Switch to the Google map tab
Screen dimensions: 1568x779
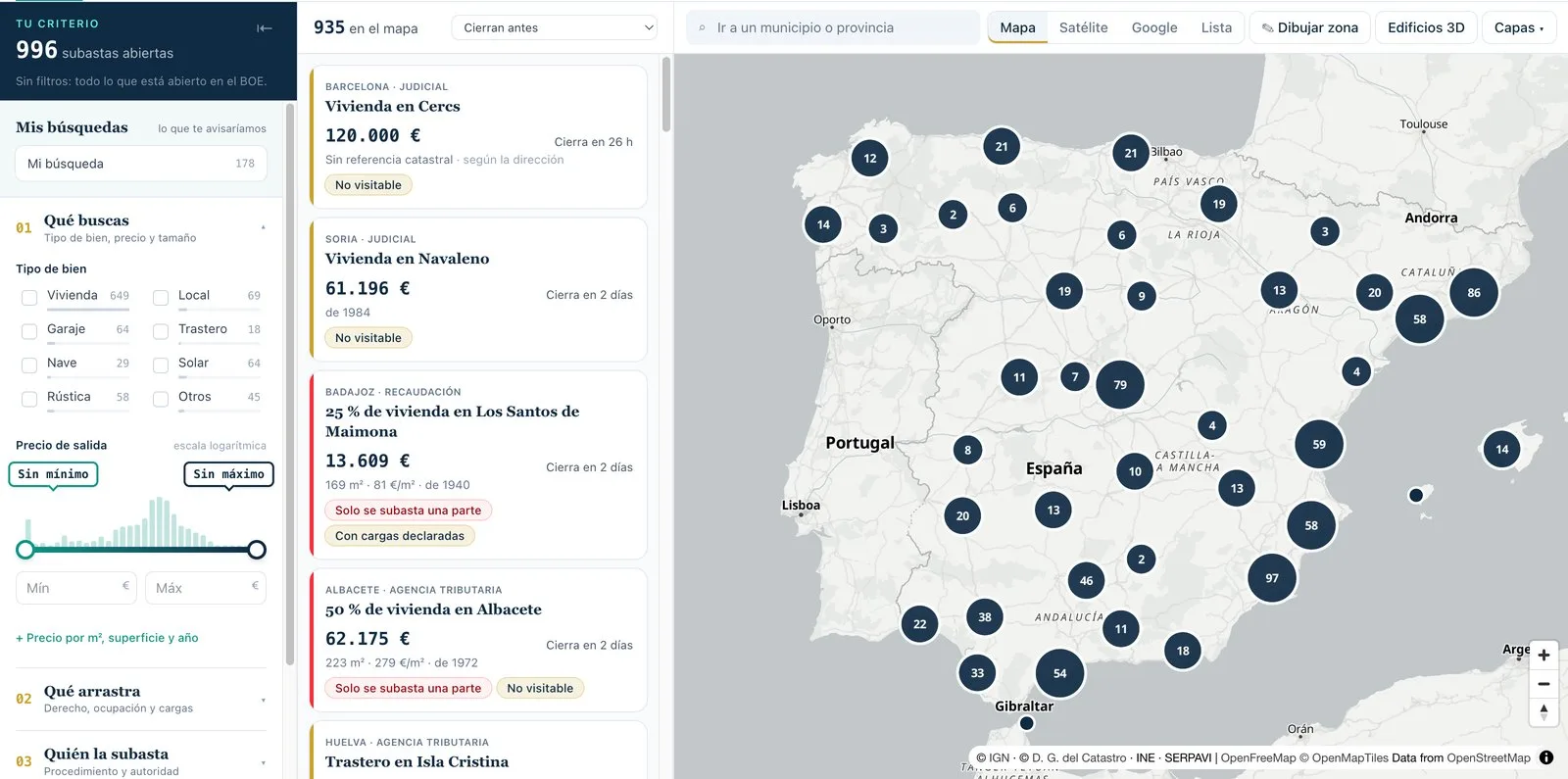click(1154, 27)
